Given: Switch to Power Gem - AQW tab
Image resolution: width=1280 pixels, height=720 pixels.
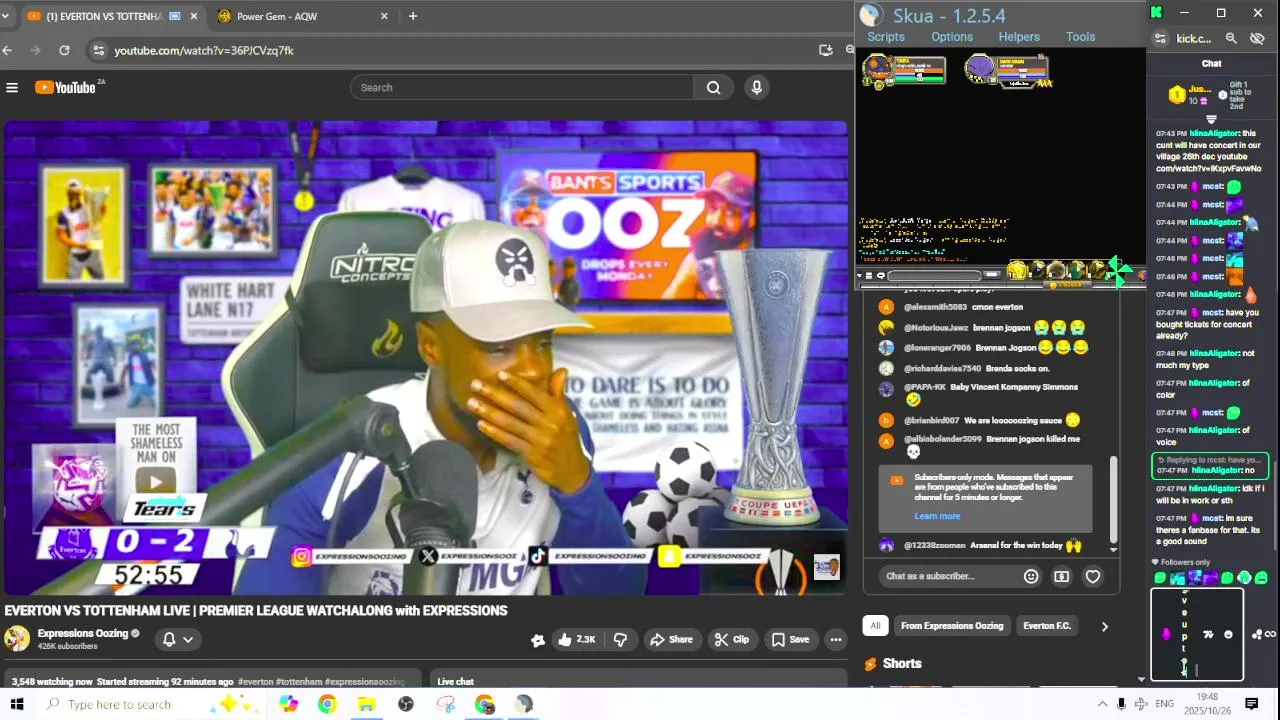Looking at the screenshot, I should pos(300,16).
